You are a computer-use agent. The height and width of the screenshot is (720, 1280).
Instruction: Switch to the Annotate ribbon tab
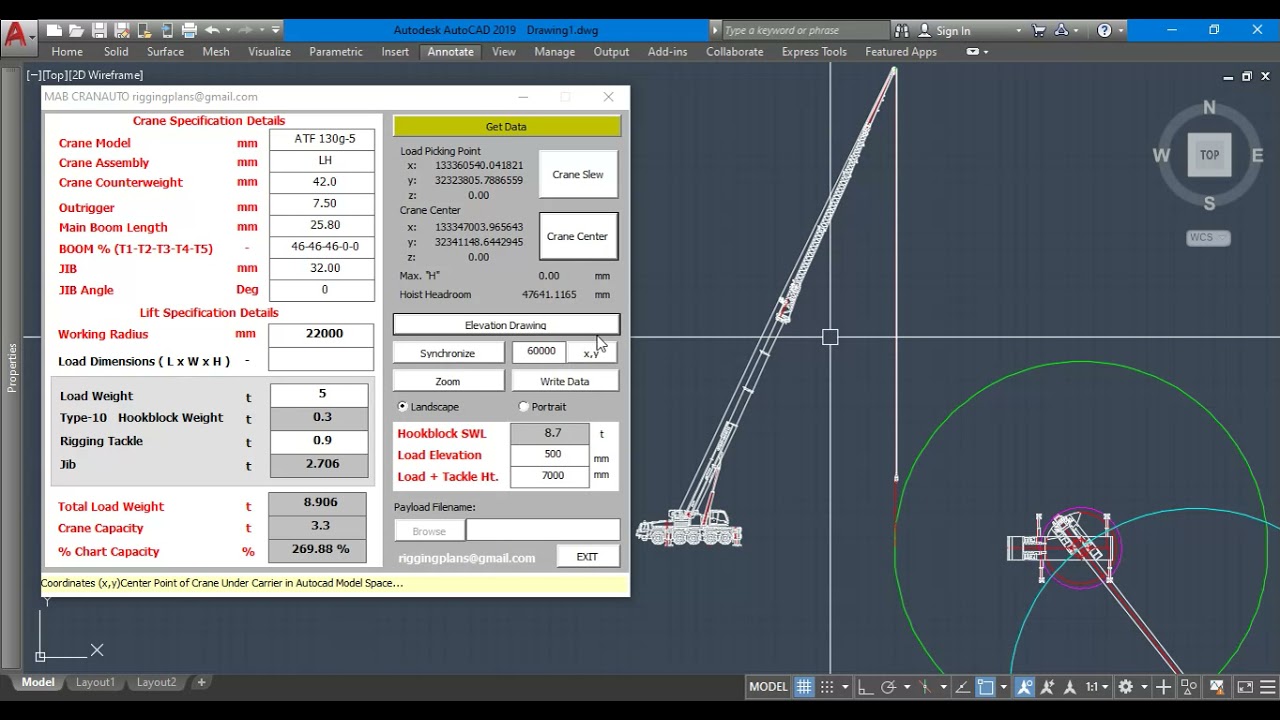click(450, 52)
